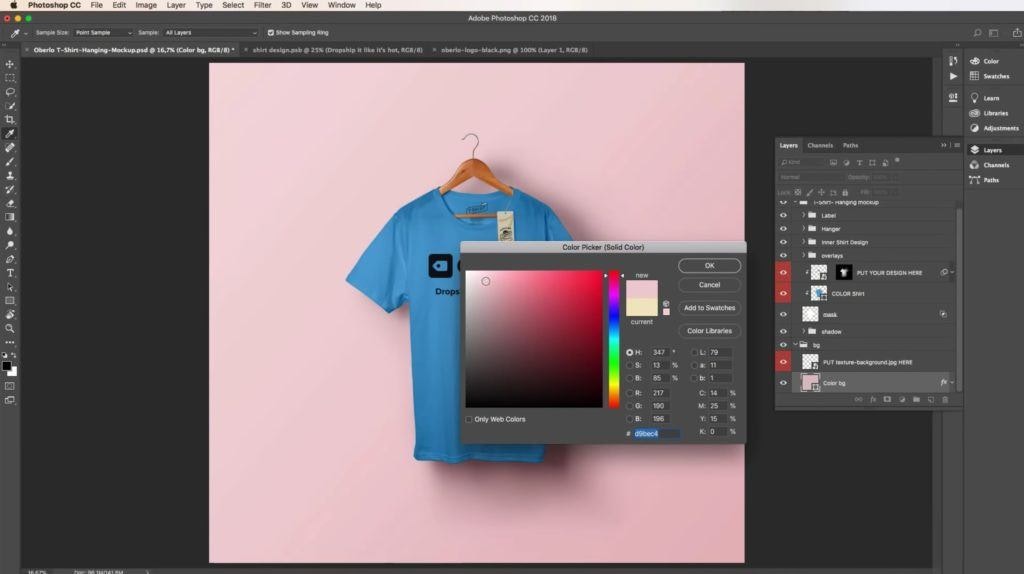Screen dimensions: 1024x574
Task: Uncheck Show Sampling Ring option
Action: [x=271, y=32]
